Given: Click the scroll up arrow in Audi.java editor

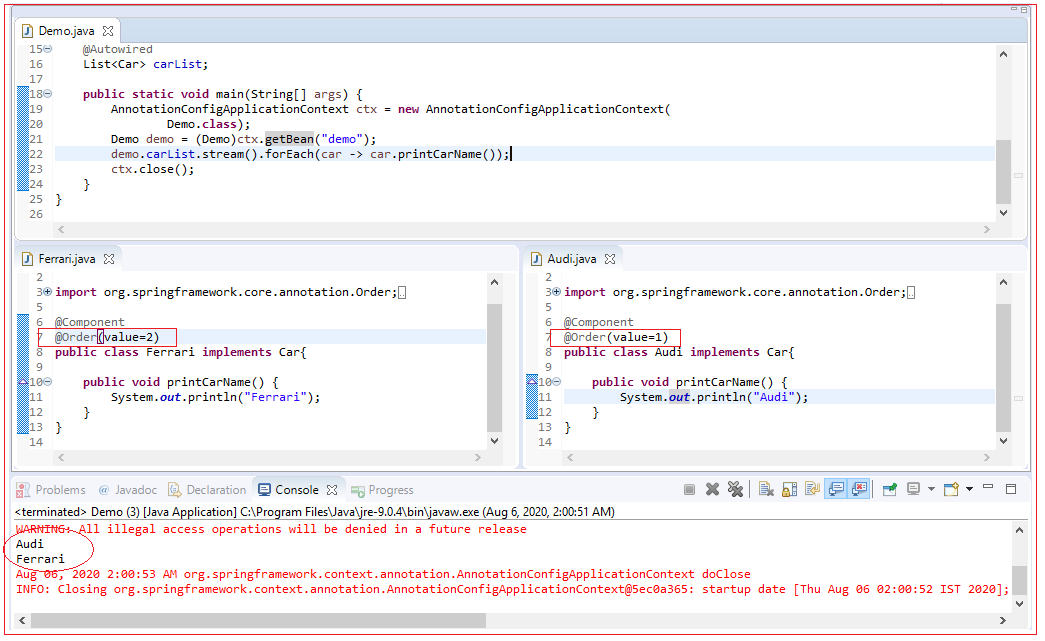Looking at the screenshot, I should [1003, 282].
